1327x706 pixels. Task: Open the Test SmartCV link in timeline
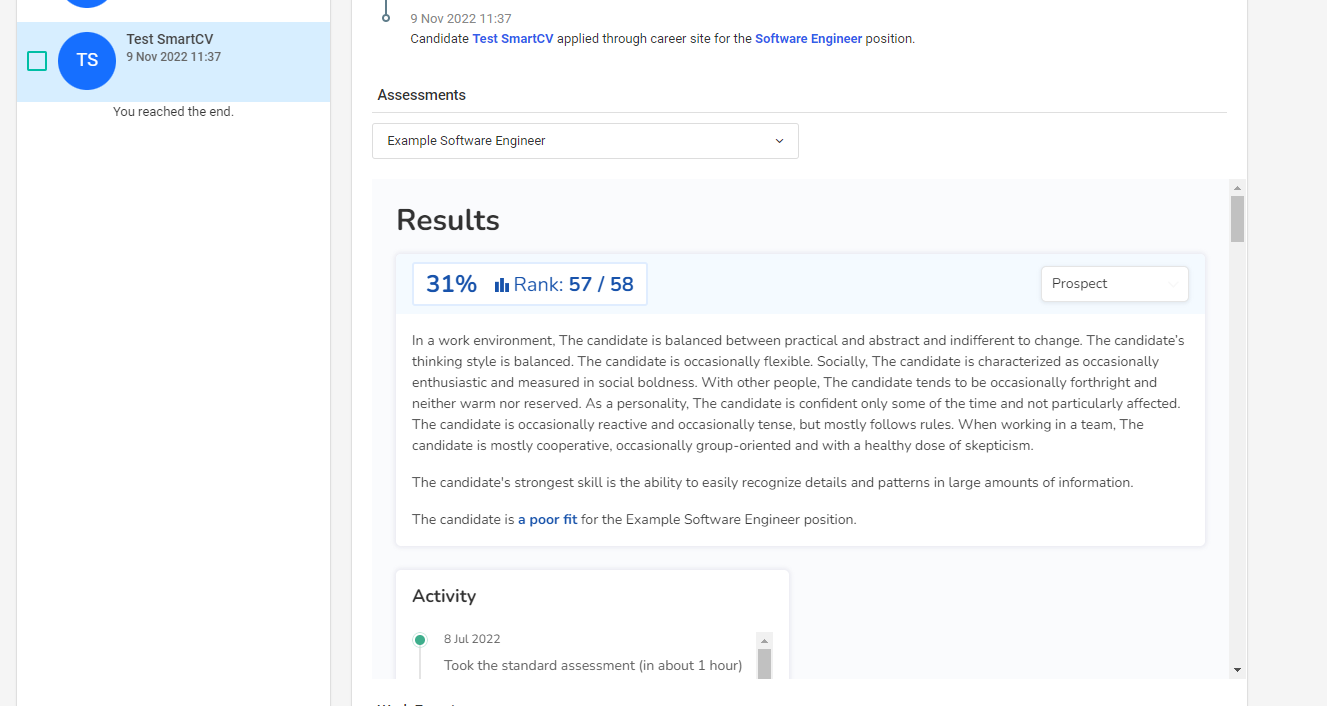[x=512, y=39]
